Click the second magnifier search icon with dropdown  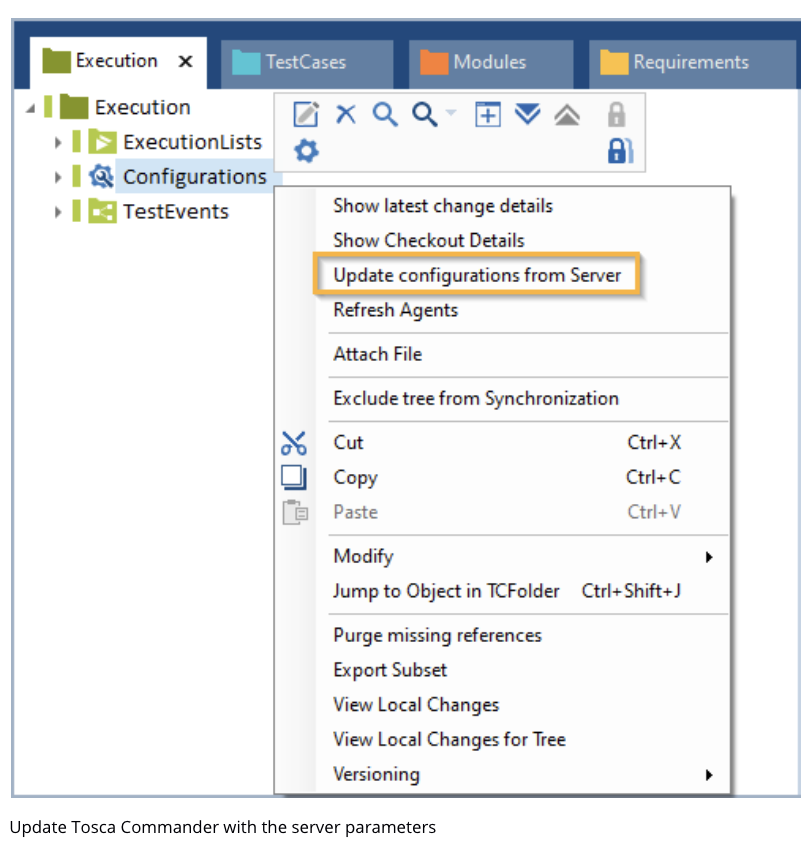tap(425, 114)
